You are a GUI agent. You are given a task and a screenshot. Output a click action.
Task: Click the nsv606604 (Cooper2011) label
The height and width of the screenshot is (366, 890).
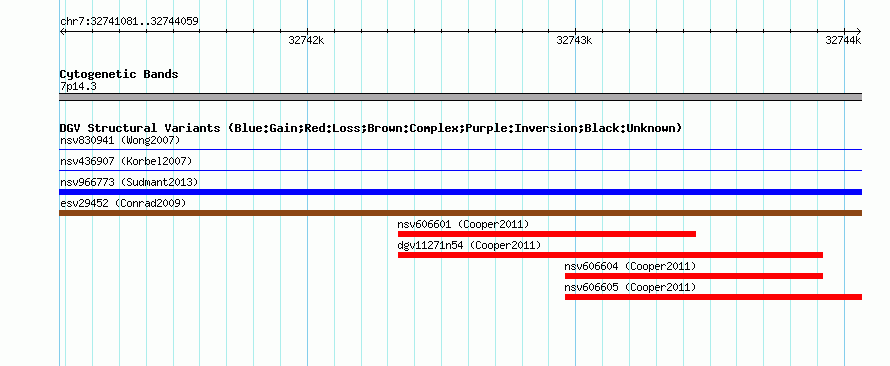tap(630, 266)
